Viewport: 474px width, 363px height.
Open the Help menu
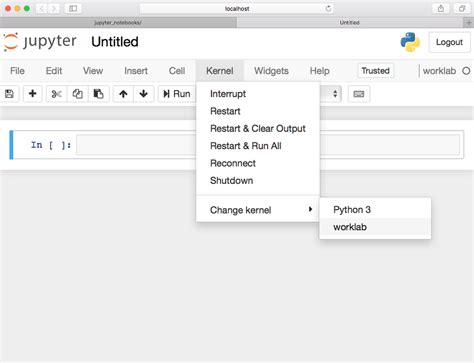click(320, 71)
